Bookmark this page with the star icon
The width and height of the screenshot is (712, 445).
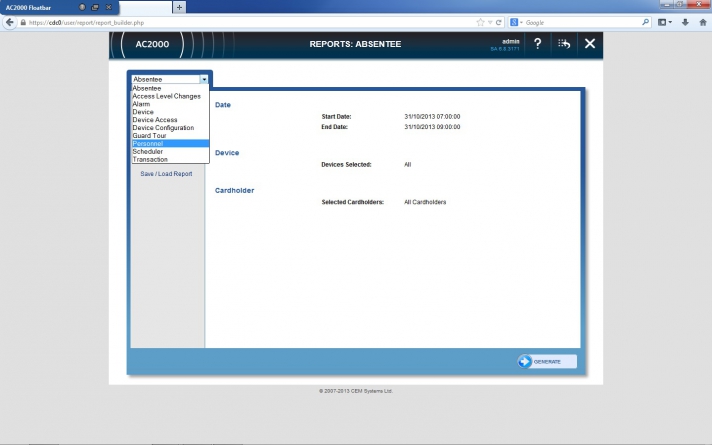[480, 22]
